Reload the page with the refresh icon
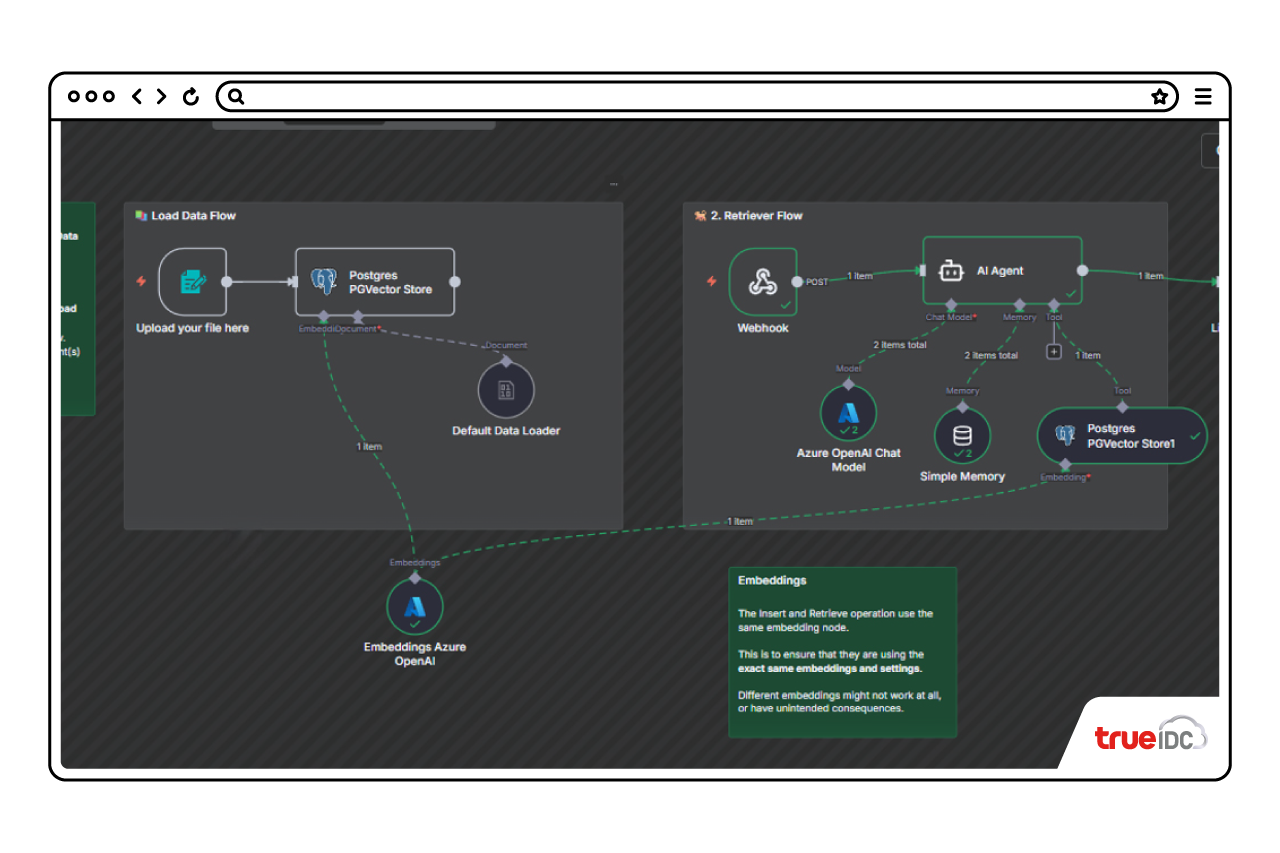 click(191, 97)
